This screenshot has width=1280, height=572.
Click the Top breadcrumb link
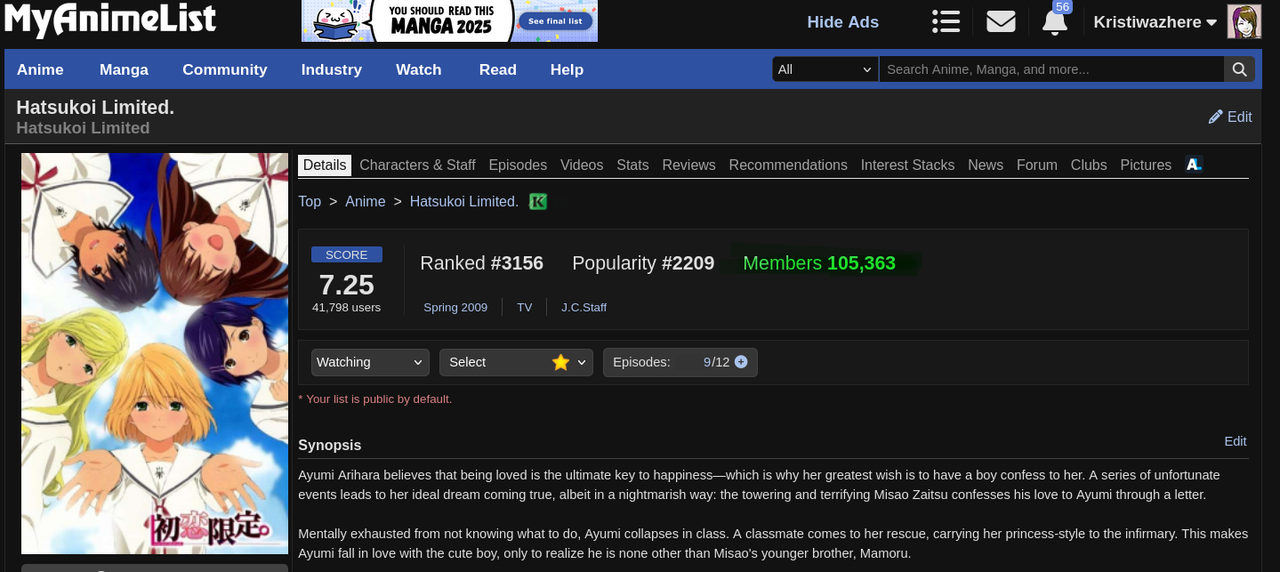point(310,201)
